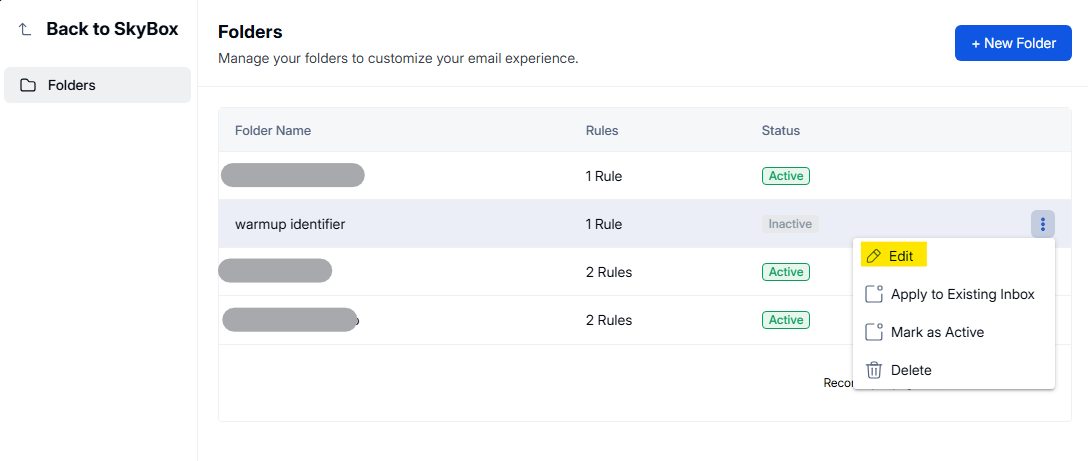The height and width of the screenshot is (461, 1088).
Task: Click the Folder Name column header
Action: (x=273, y=130)
